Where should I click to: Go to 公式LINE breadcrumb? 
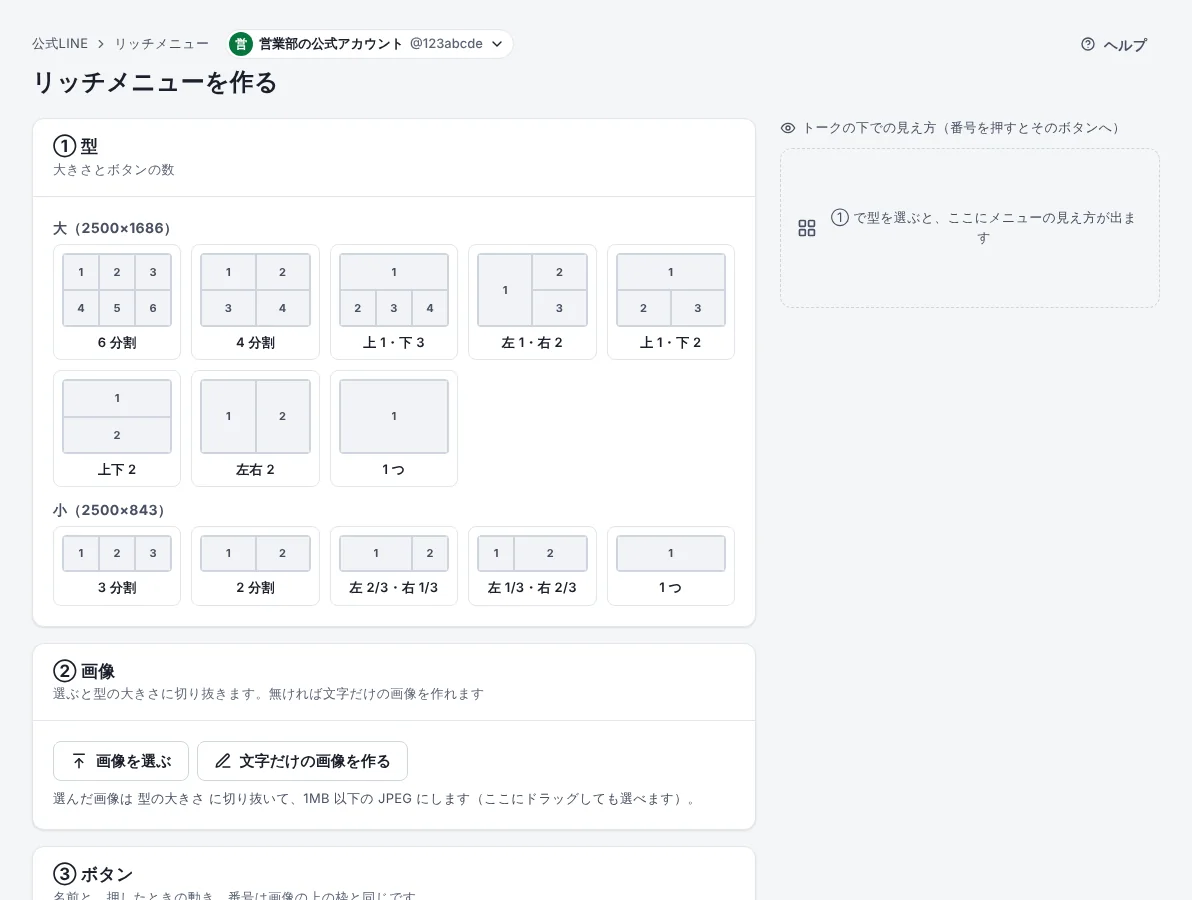(x=60, y=44)
